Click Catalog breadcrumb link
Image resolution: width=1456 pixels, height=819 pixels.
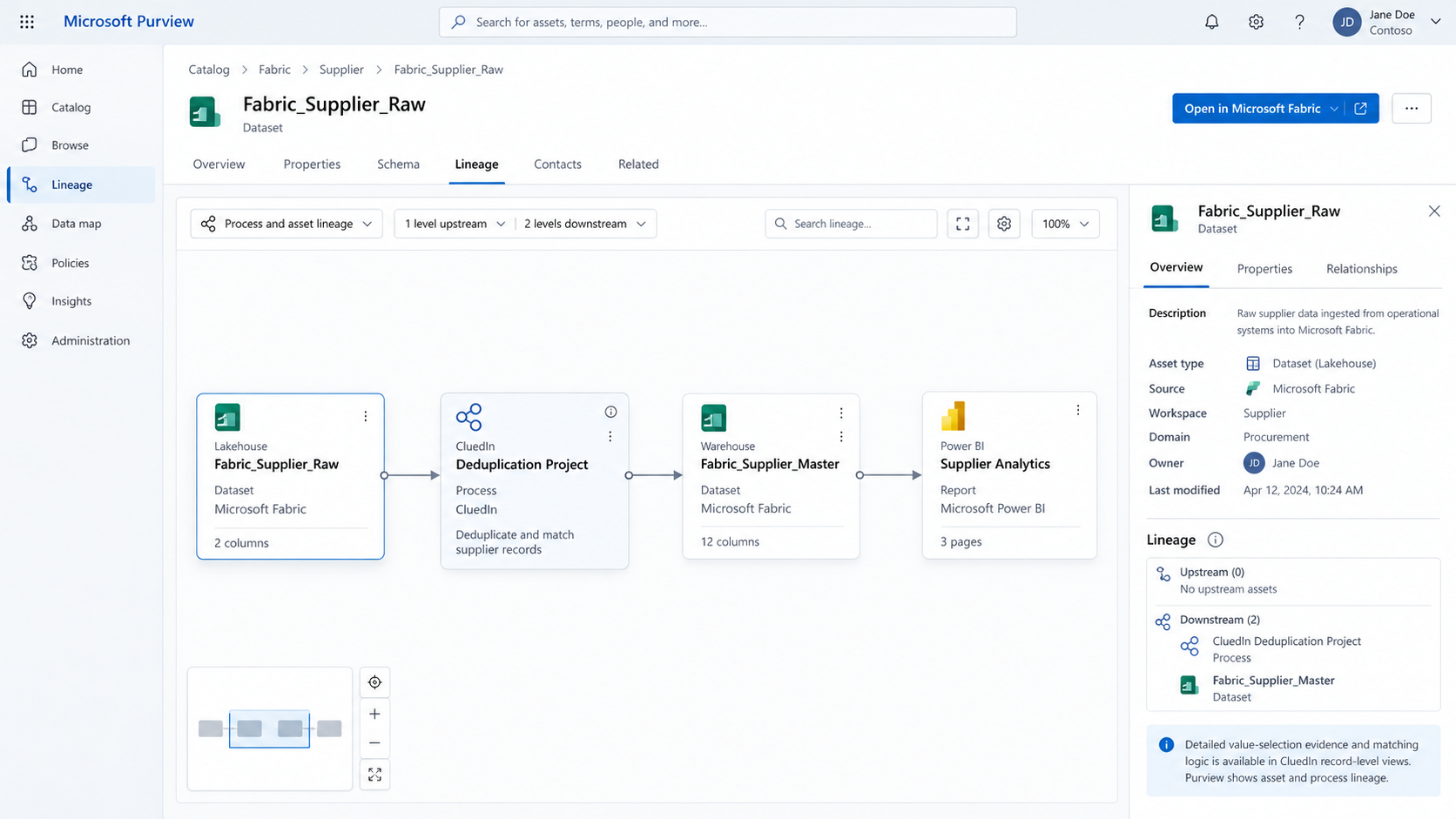(x=209, y=70)
